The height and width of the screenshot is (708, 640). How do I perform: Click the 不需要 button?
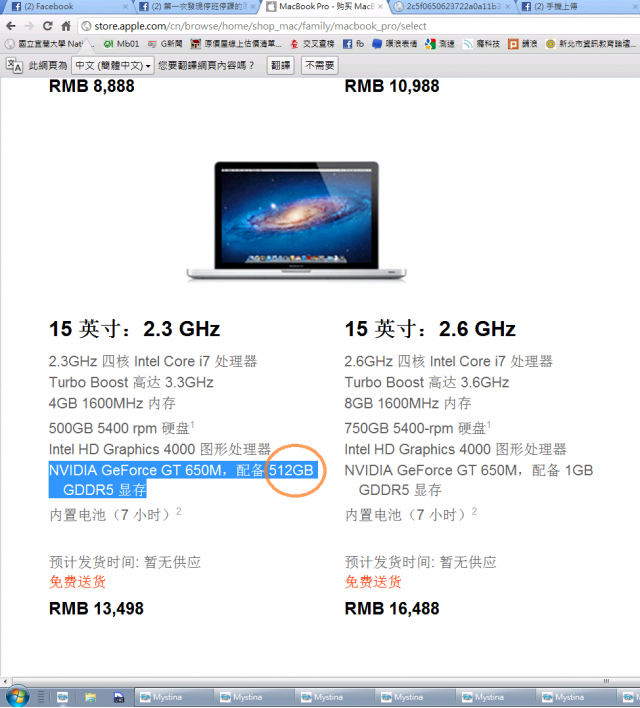click(320, 66)
